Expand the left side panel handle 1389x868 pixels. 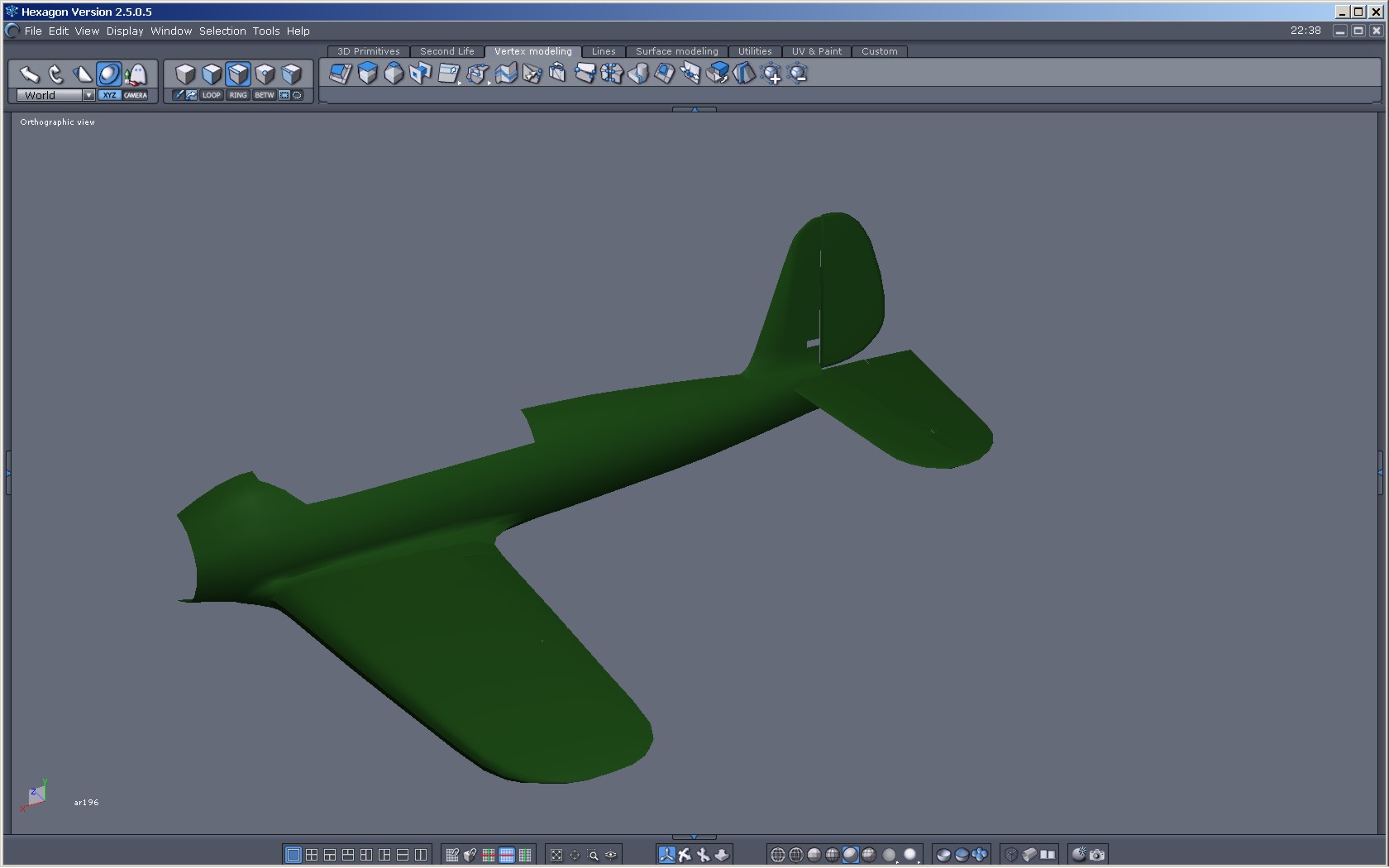click(8, 473)
